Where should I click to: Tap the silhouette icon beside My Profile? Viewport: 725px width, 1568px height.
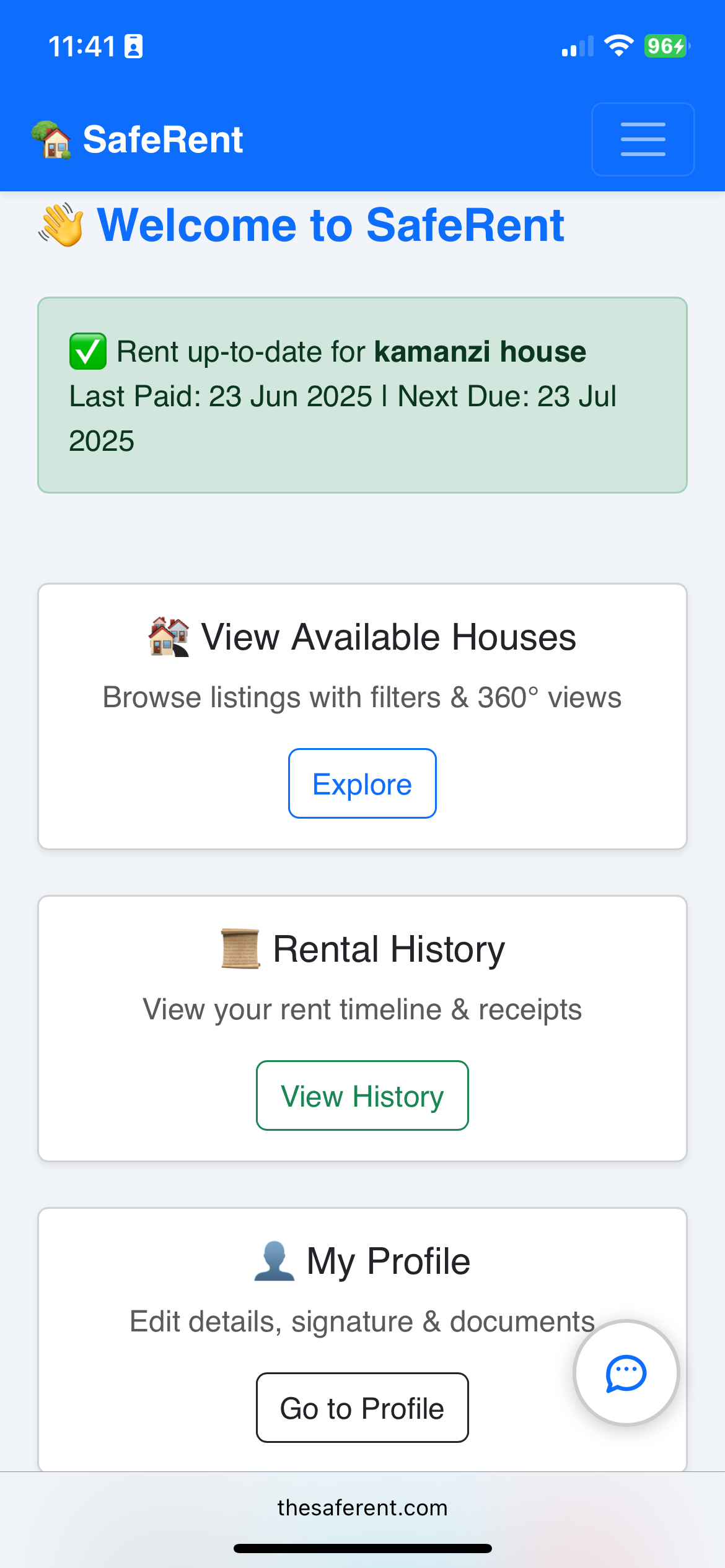click(274, 1261)
